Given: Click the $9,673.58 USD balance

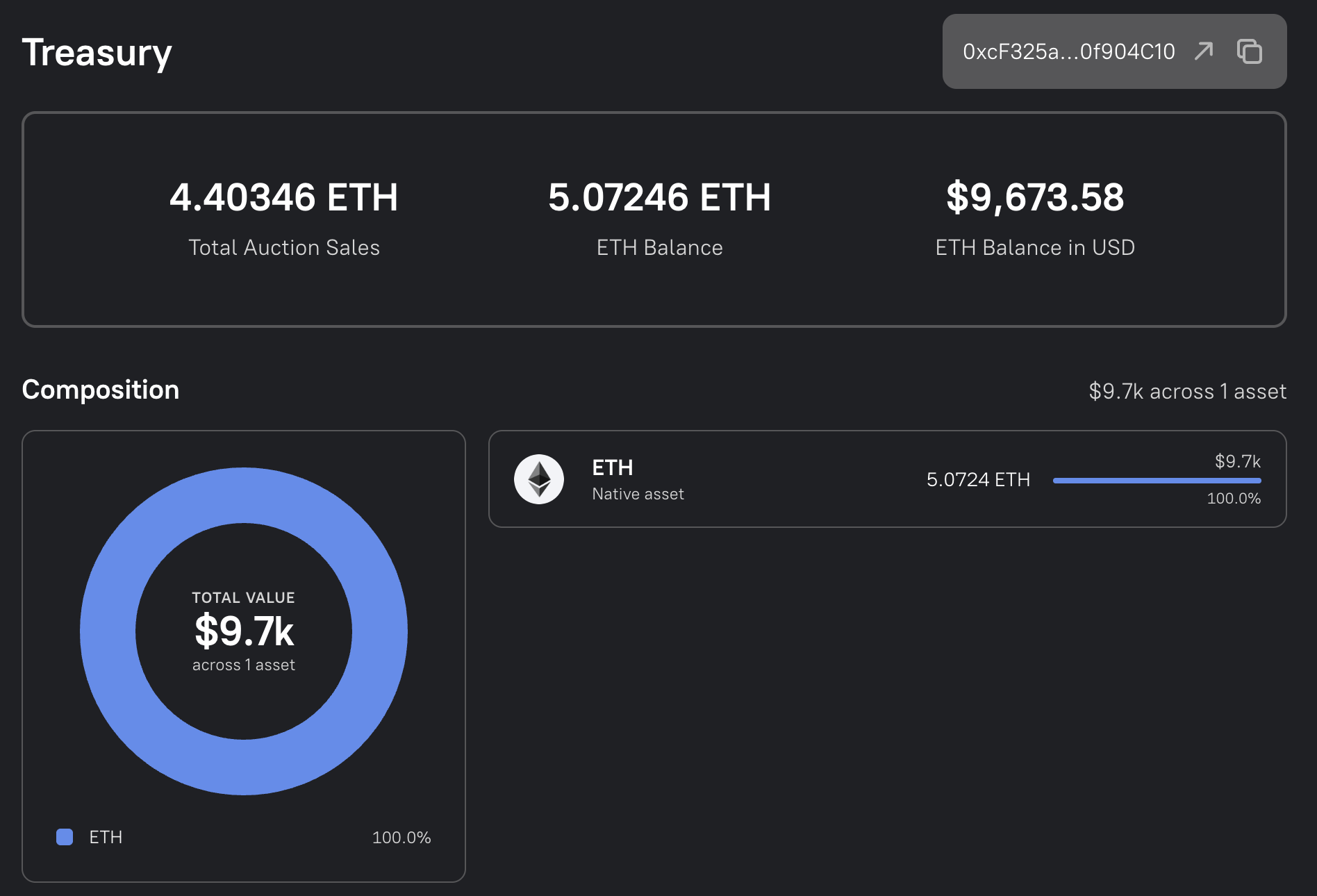Looking at the screenshot, I should pyautogui.click(x=1035, y=197).
